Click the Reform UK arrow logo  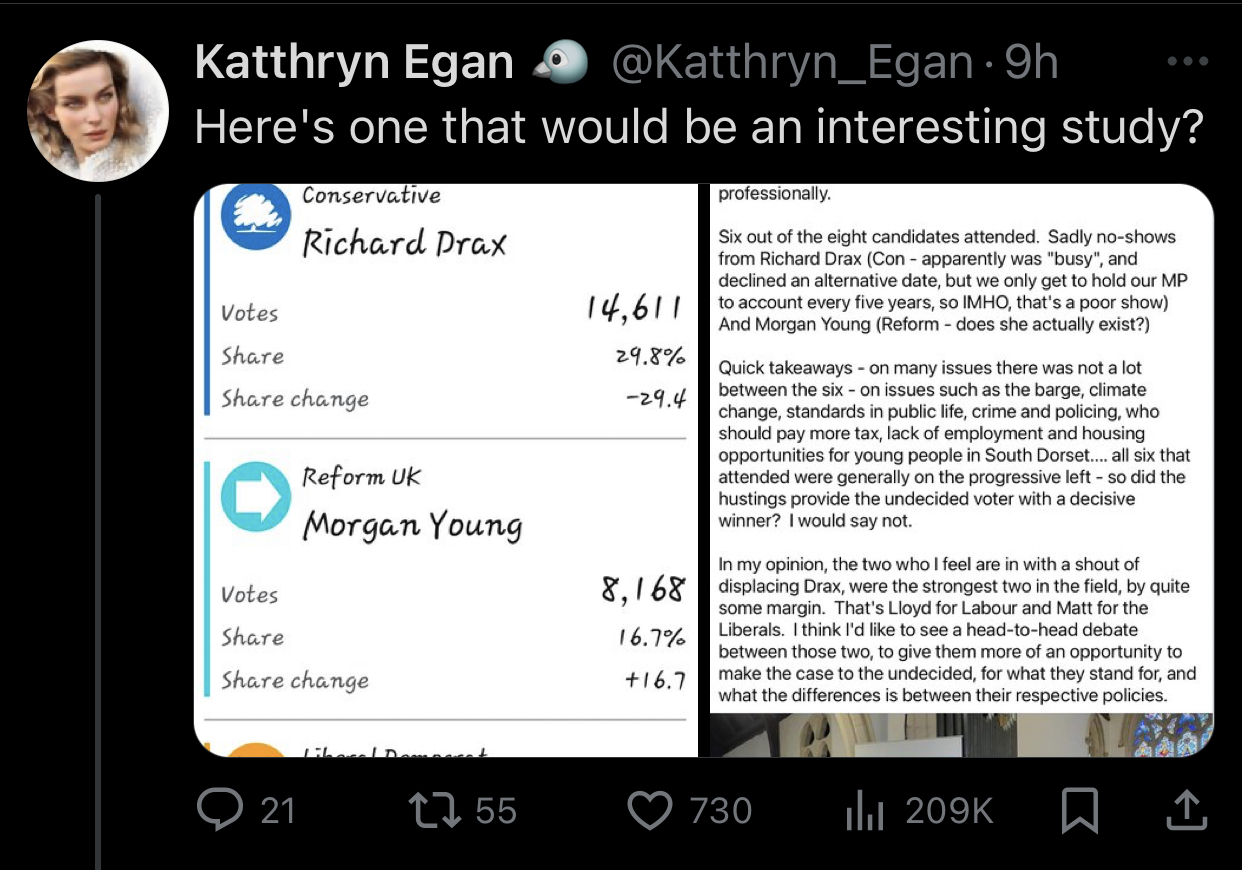(x=255, y=496)
